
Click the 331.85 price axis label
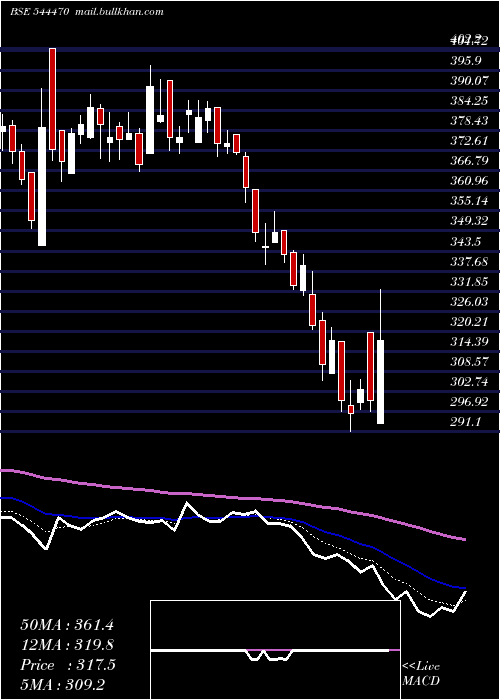pyautogui.click(x=469, y=282)
